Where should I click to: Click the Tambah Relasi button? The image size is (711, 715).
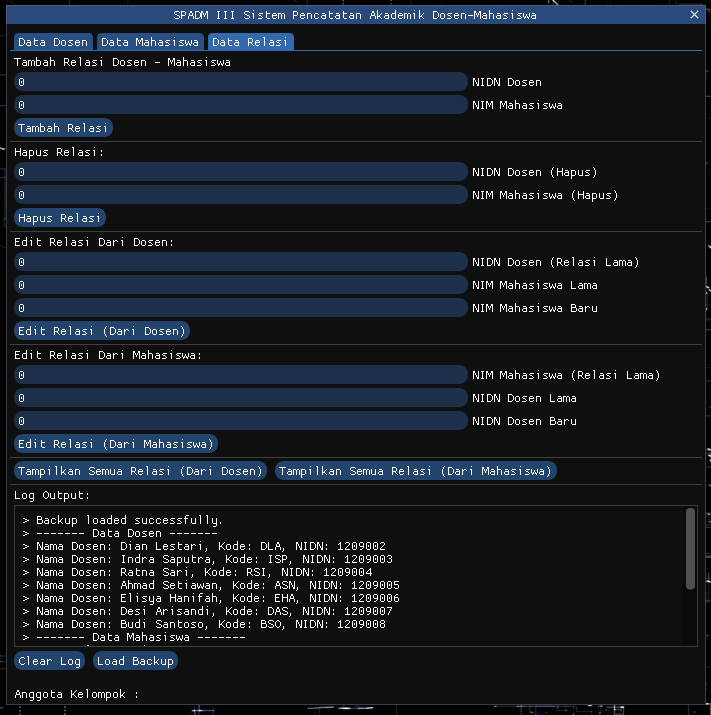tap(63, 128)
